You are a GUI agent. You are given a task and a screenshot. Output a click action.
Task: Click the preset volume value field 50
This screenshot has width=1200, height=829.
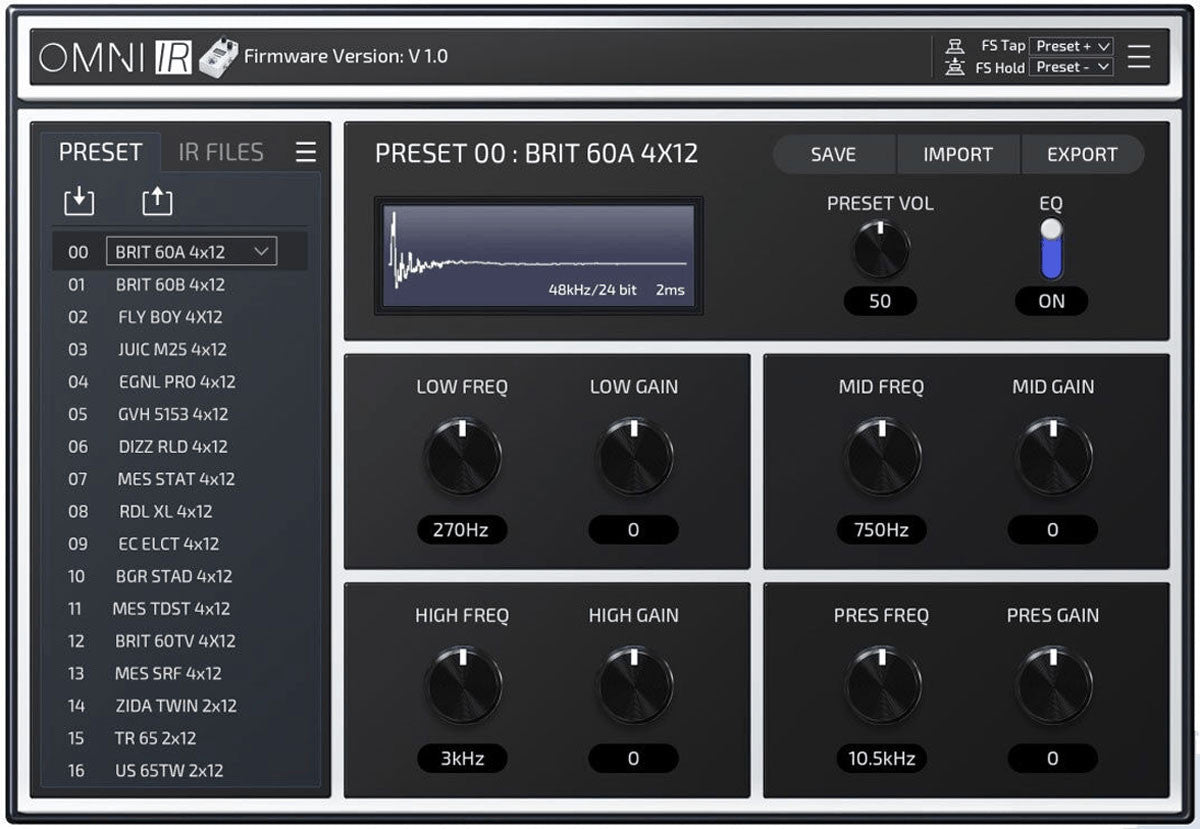880,301
